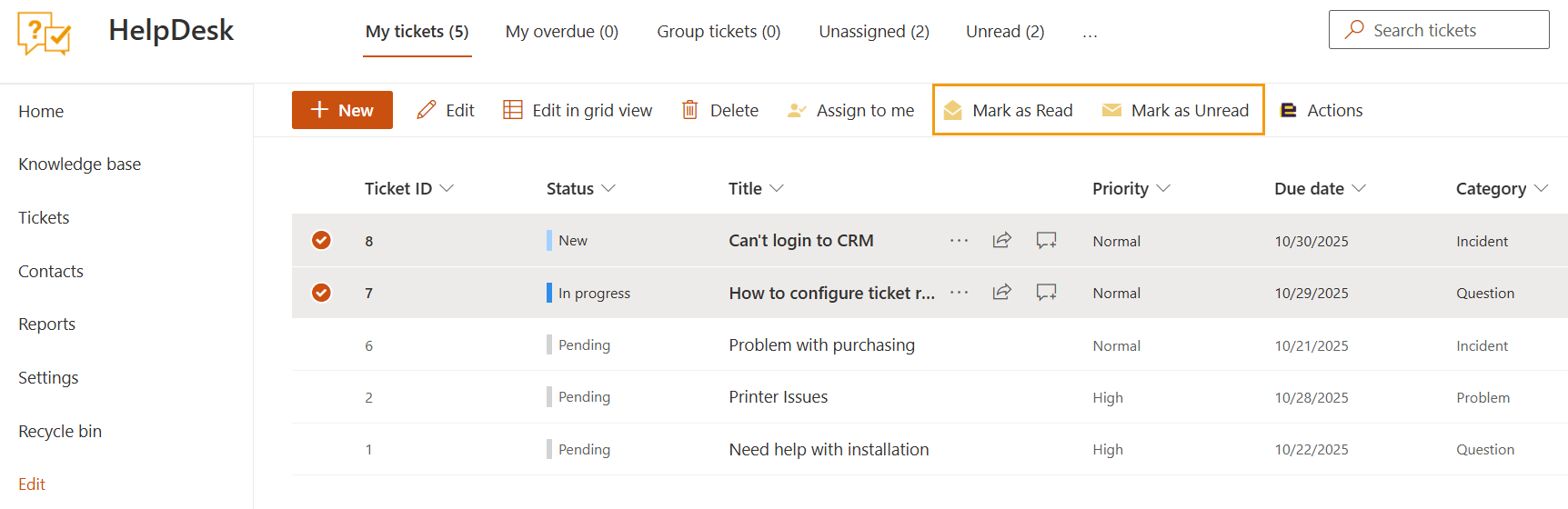The image size is (1568, 509).
Task: Expand the Status column dropdown
Action: tap(608, 188)
